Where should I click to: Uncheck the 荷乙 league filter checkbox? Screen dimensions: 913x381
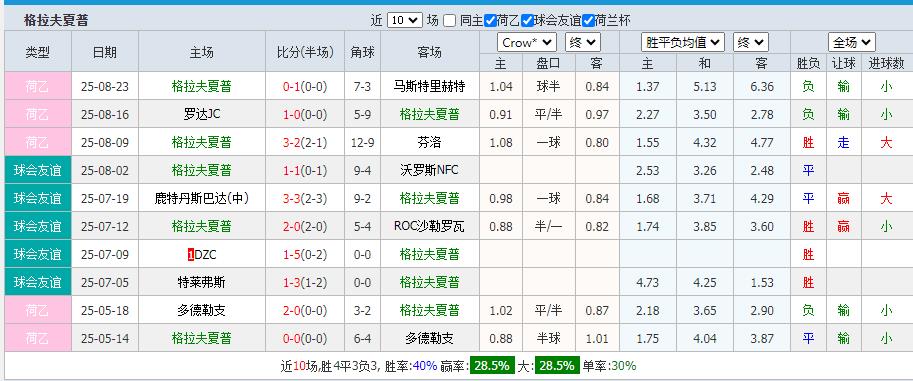(x=490, y=20)
